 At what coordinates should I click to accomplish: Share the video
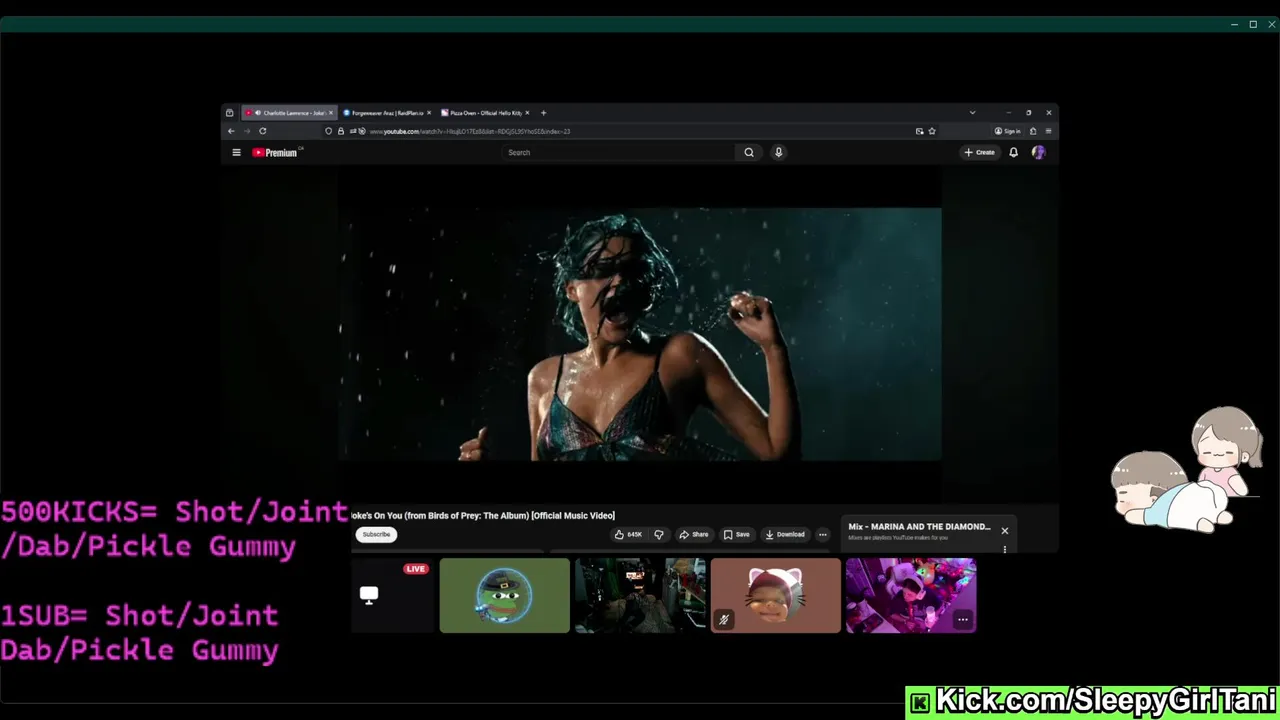pyautogui.click(x=693, y=534)
